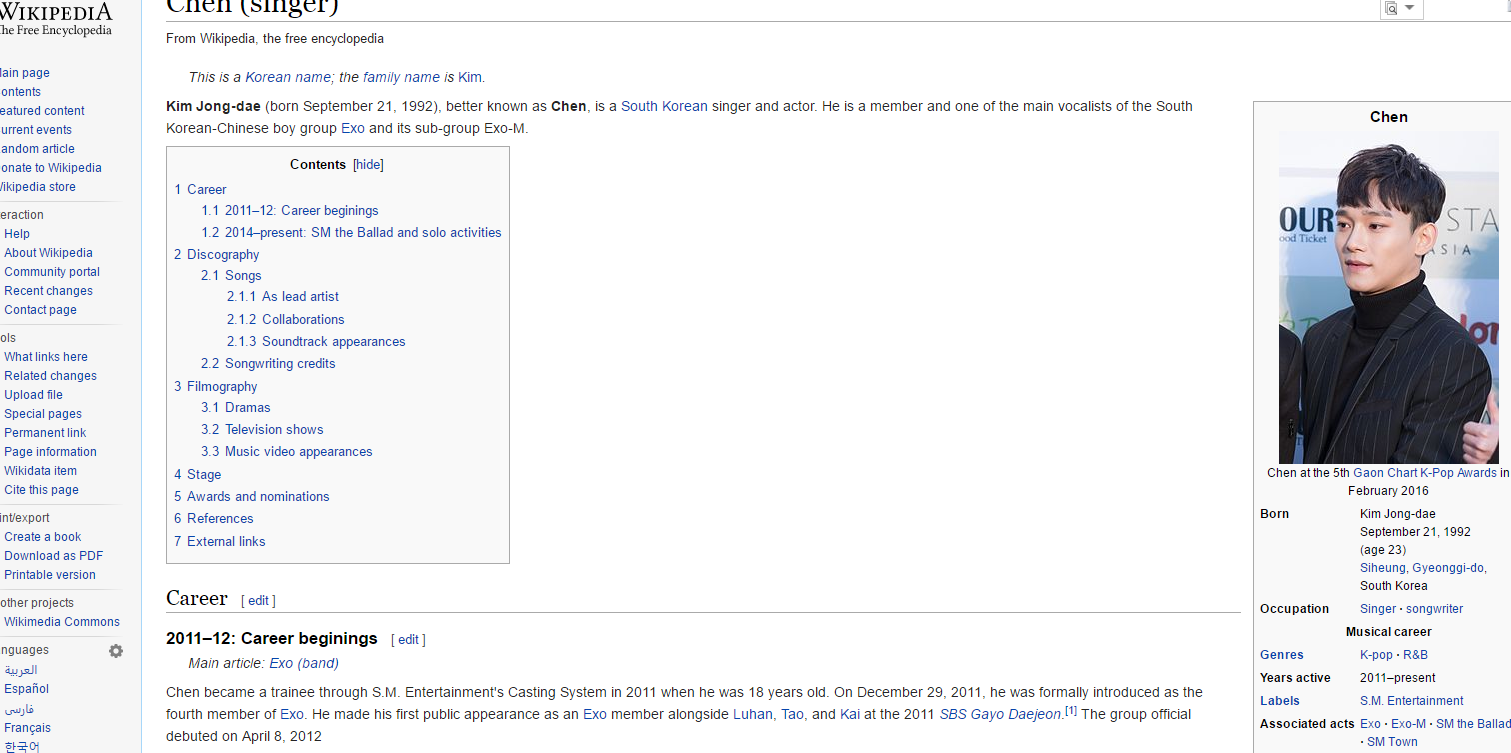
Task: Open the language settings gear
Action: click(x=115, y=650)
